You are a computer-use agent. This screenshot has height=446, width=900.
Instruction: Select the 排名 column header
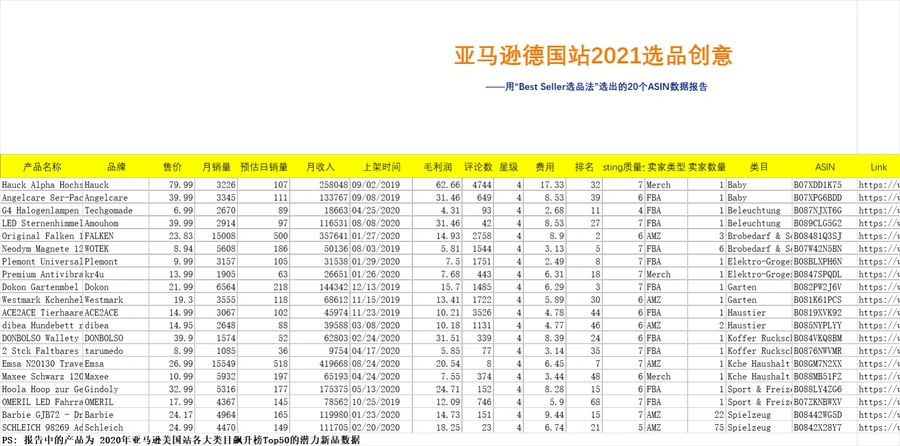[x=584, y=167]
